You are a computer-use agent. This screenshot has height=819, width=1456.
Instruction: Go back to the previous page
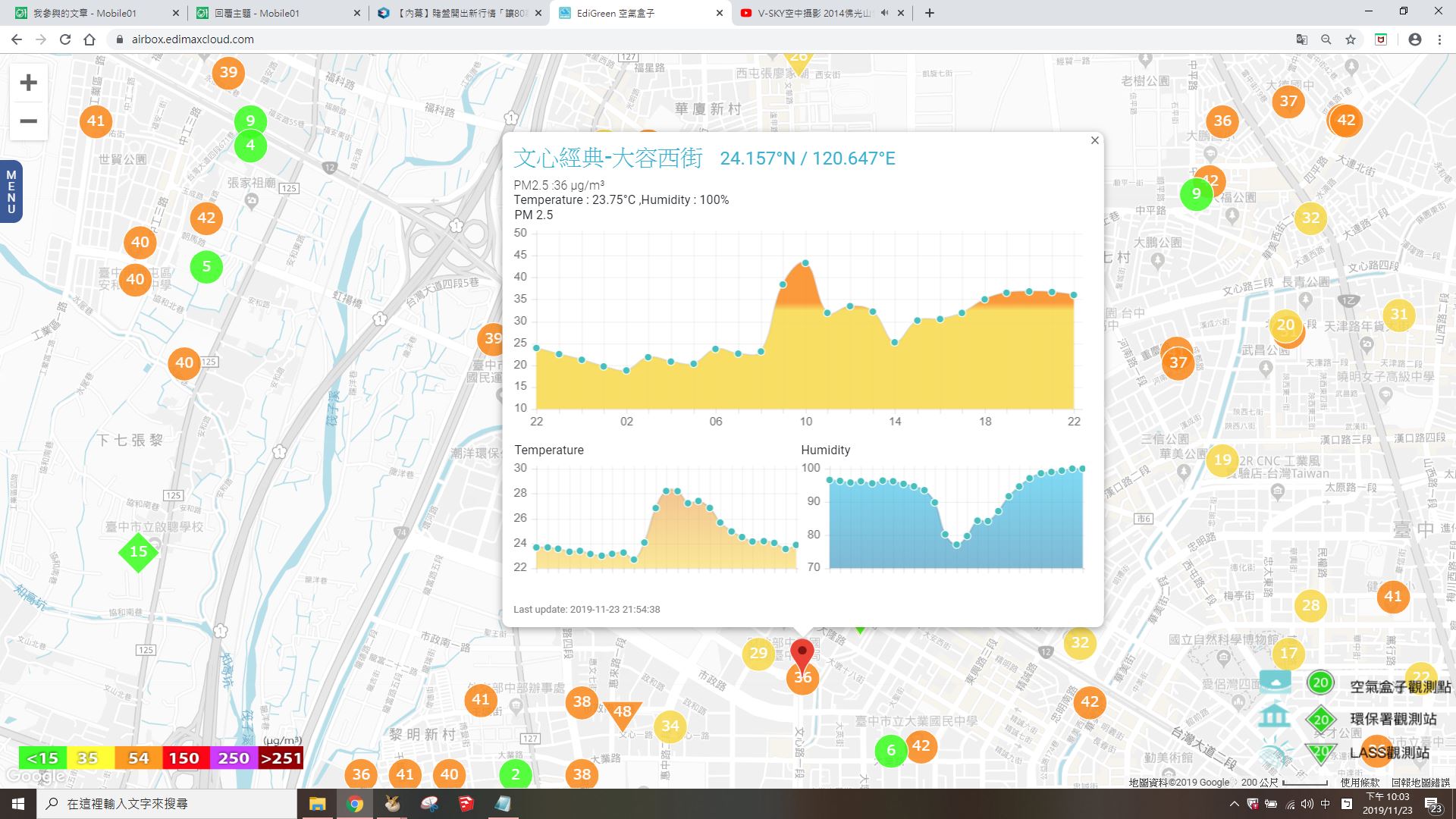click(17, 39)
